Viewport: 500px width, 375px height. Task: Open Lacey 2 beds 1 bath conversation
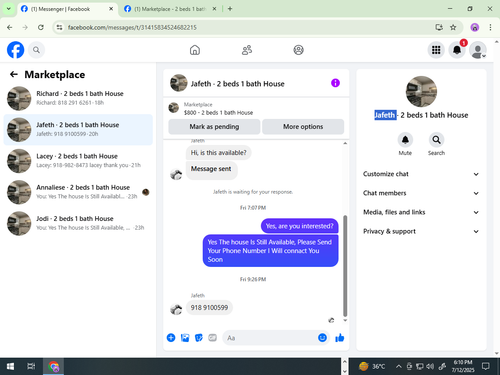coord(78,161)
